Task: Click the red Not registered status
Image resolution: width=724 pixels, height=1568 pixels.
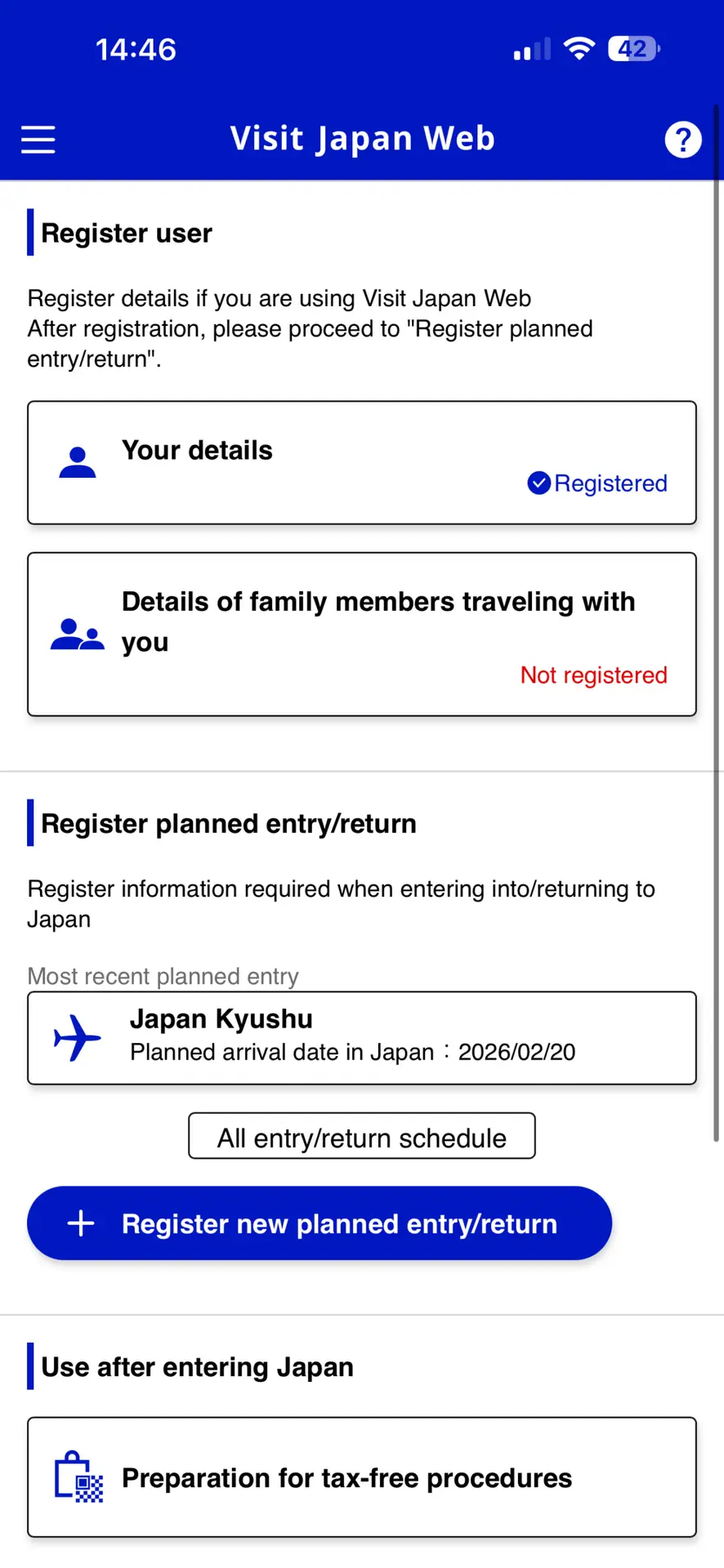Action: click(593, 675)
